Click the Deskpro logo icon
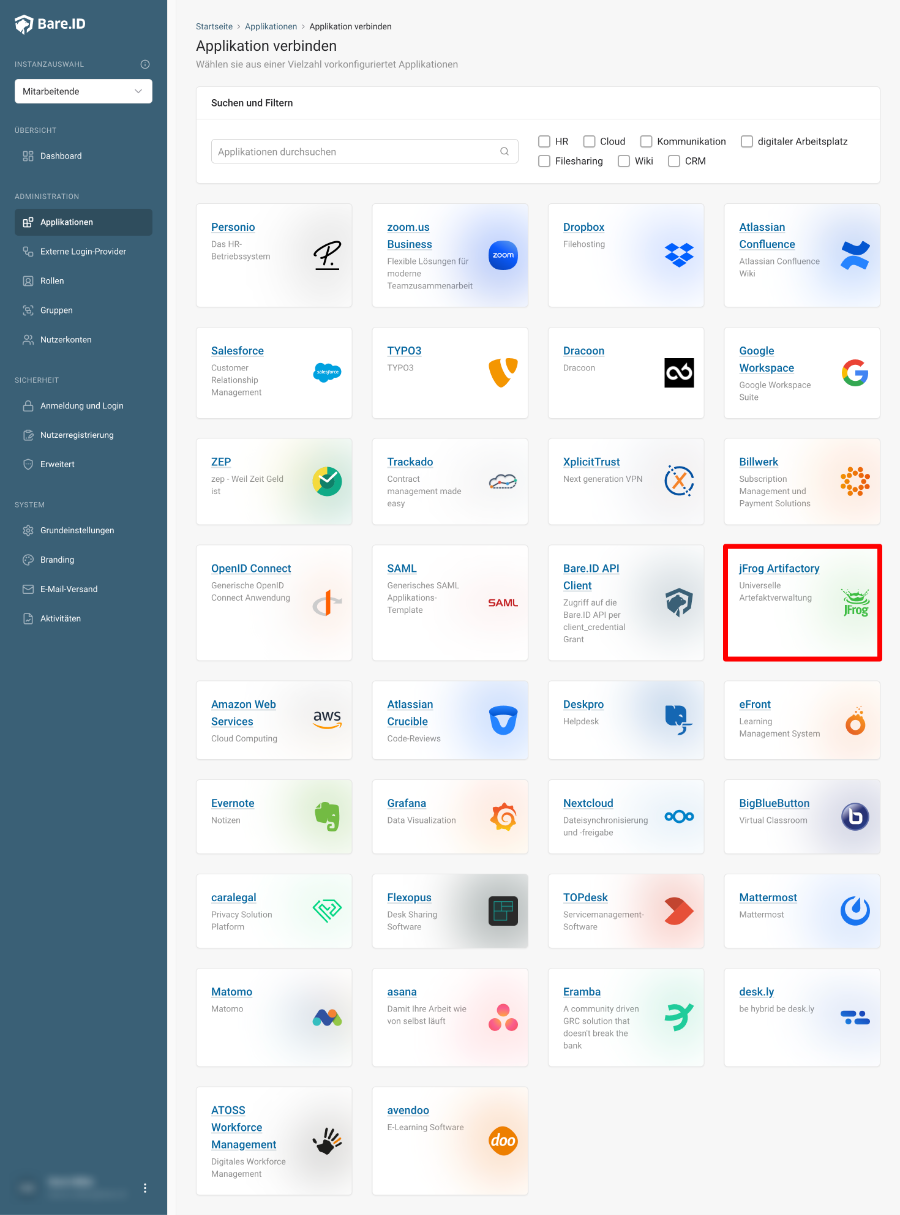The height and width of the screenshot is (1215, 900). pyautogui.click(x=679, y=720)
